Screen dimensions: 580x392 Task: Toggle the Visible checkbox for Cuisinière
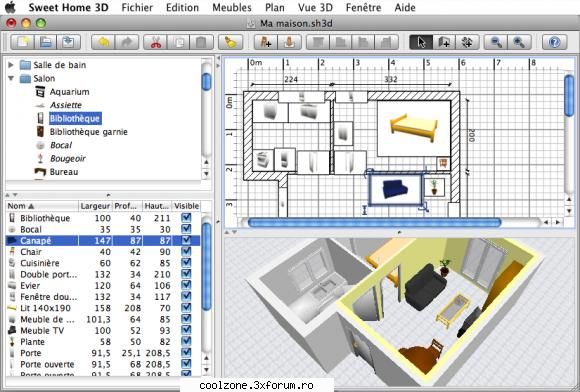pos(186,263)
